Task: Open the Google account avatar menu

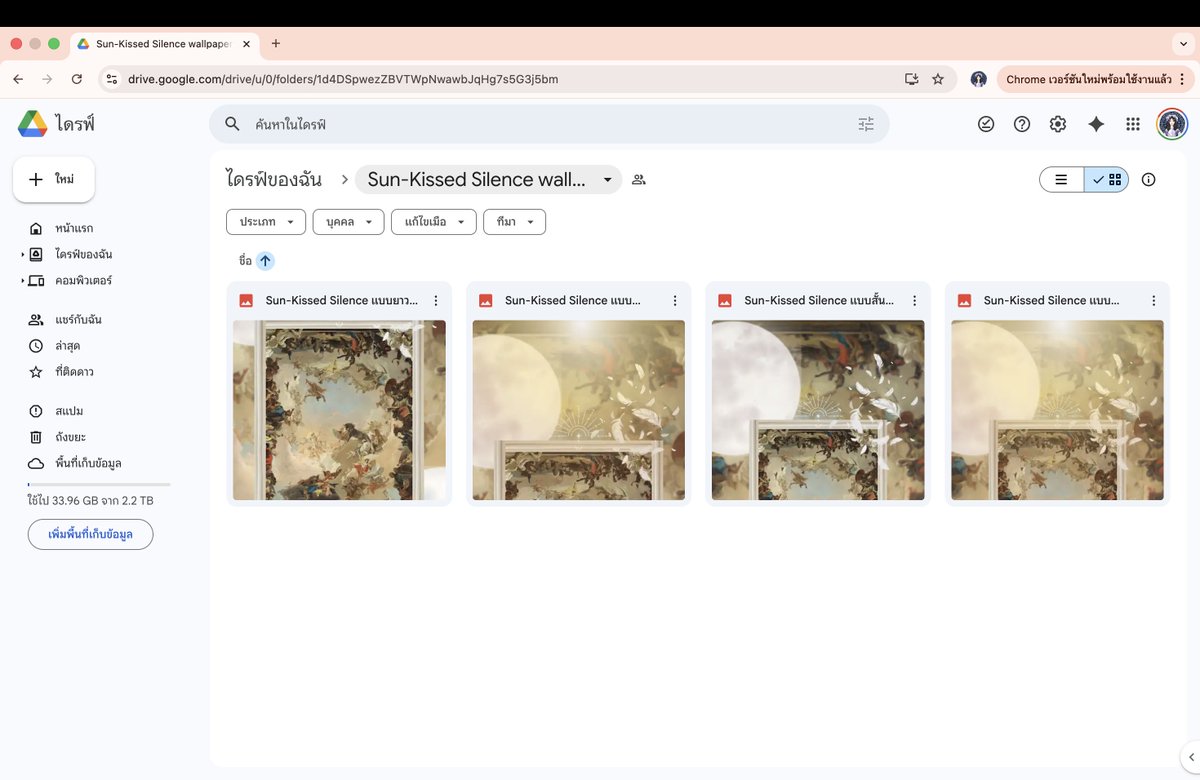Action: click(1172, 124)
